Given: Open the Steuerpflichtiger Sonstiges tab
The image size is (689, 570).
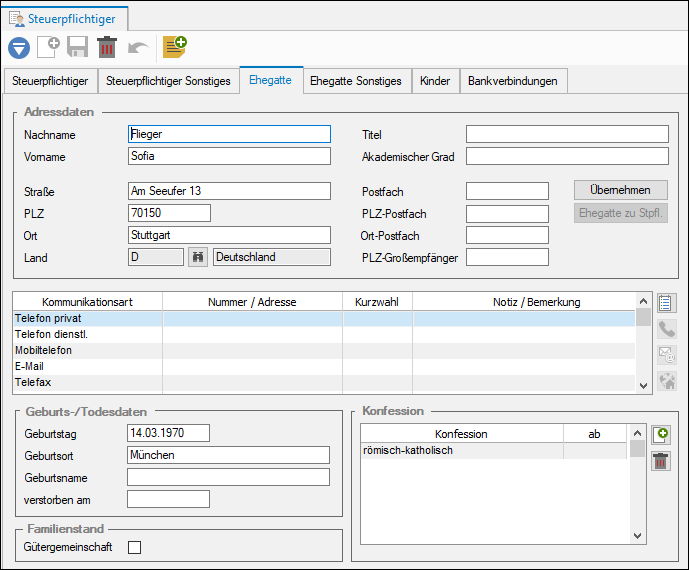Looking at the screenshot, I should tap(168, 81).
